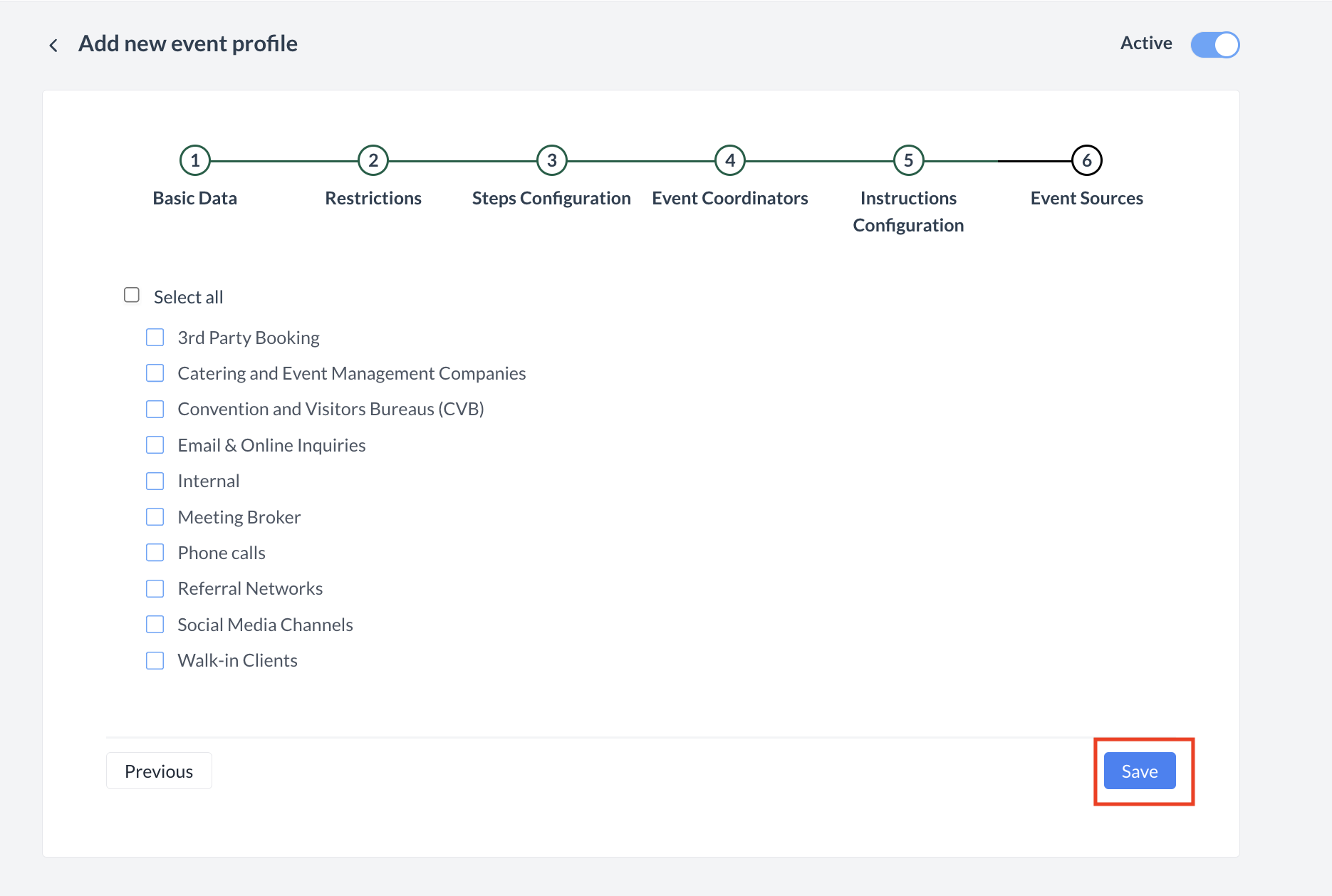Click the blue Save button

click(1139, 771)
